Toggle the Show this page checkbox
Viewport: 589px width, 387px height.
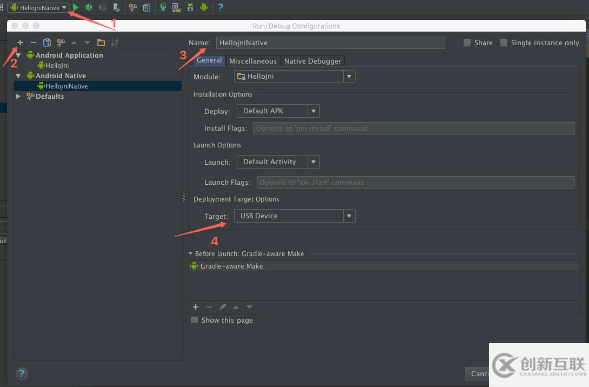[x=194, y=320]
